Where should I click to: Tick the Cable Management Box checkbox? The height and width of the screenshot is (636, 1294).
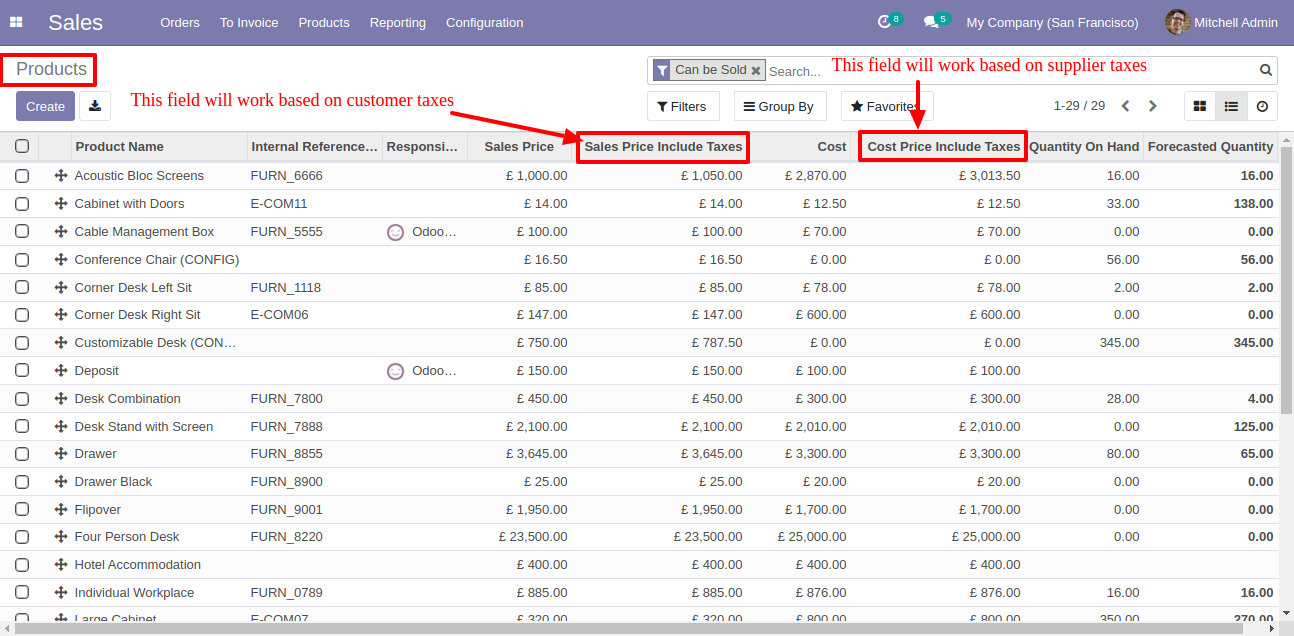tap(22, 232)
